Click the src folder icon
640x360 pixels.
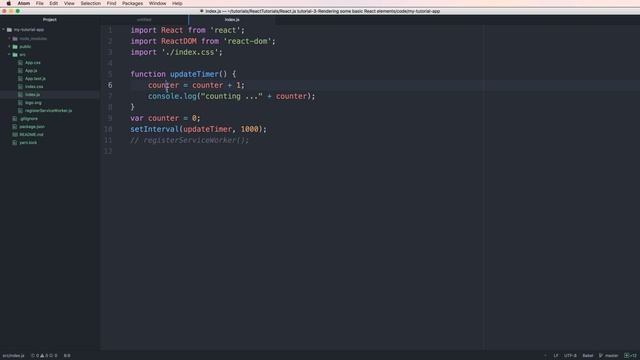(15, 55)
